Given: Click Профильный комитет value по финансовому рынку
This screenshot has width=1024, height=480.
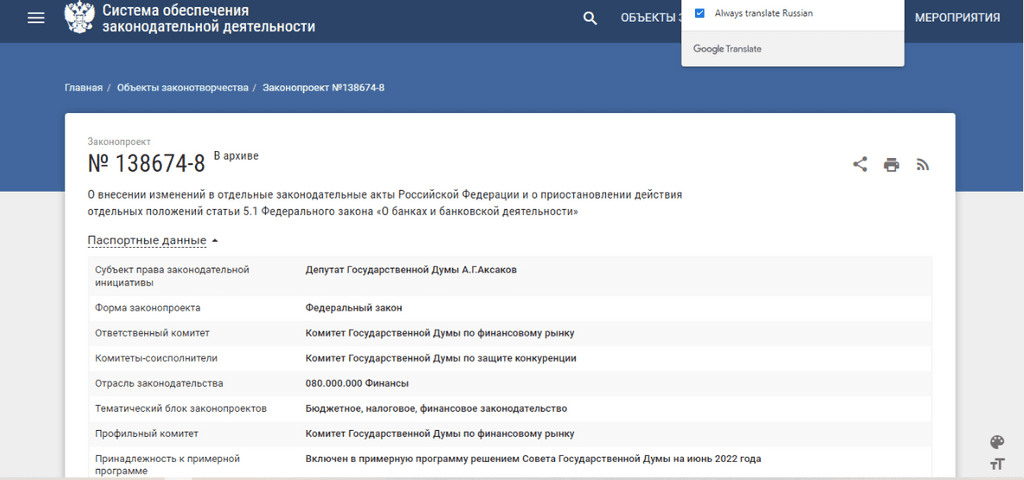Looking at the screenshot, I should [x=440, y=434].
